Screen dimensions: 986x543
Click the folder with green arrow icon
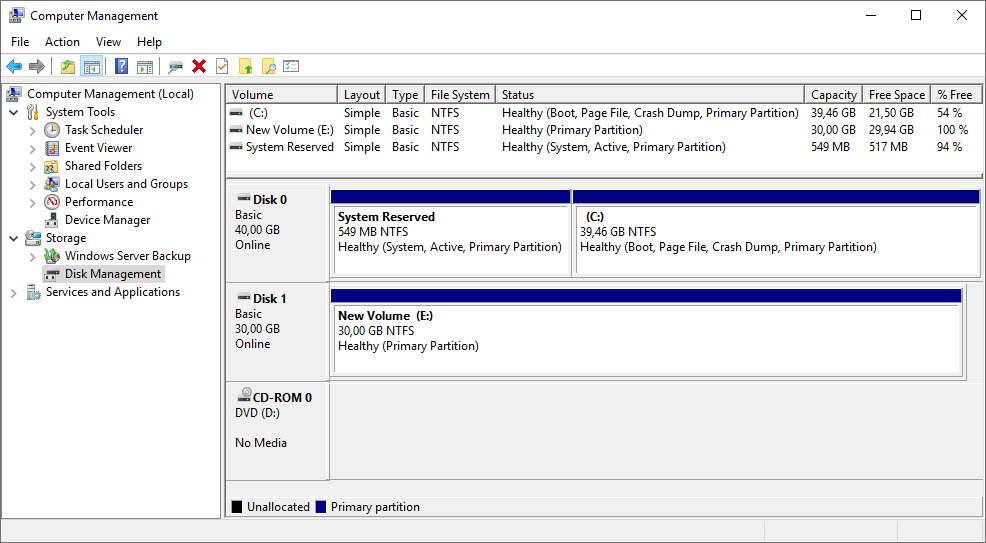click(x=246, y=66)
